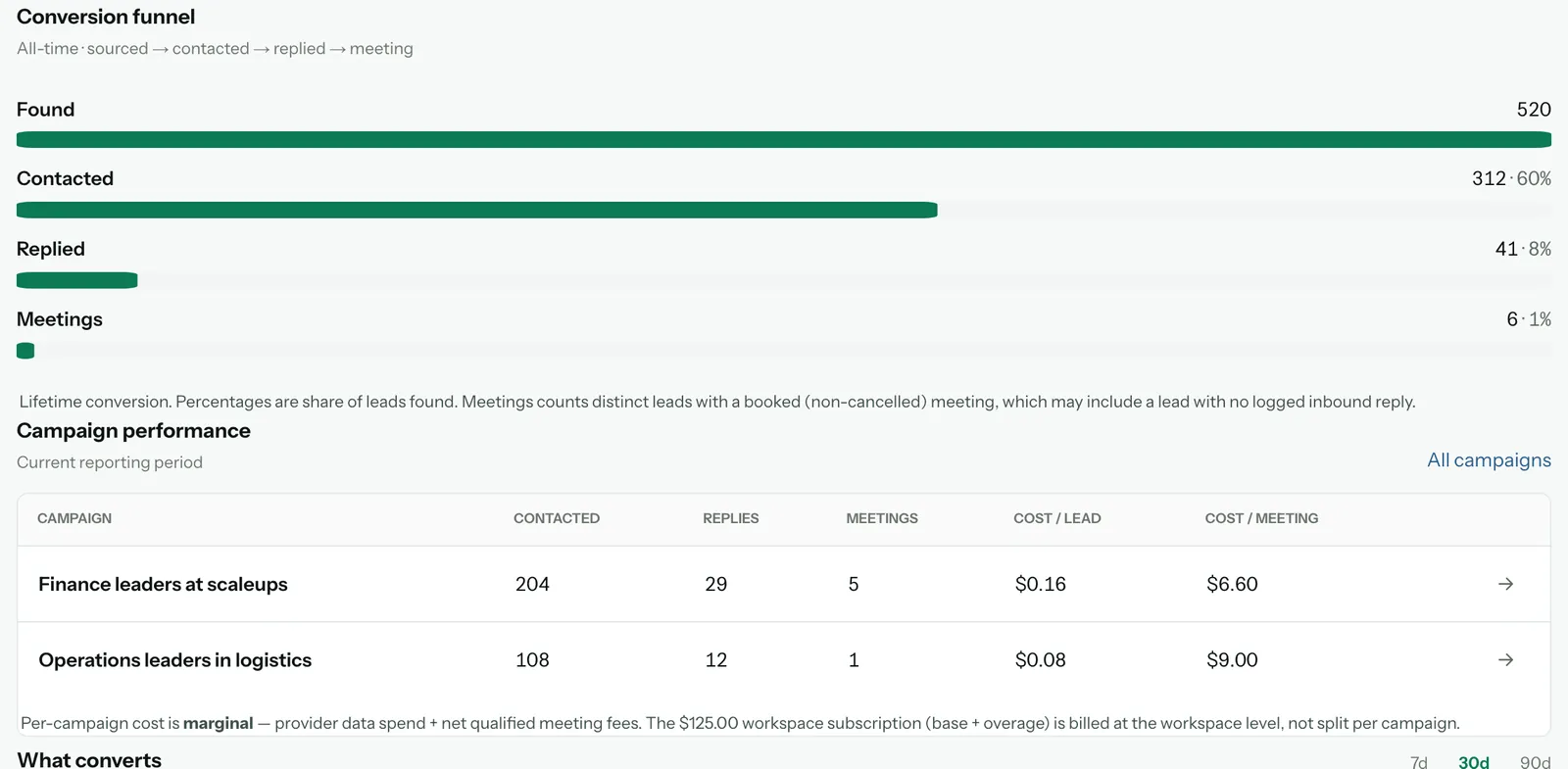Click replies value 12 for Operations leaders

coord(715,660)
